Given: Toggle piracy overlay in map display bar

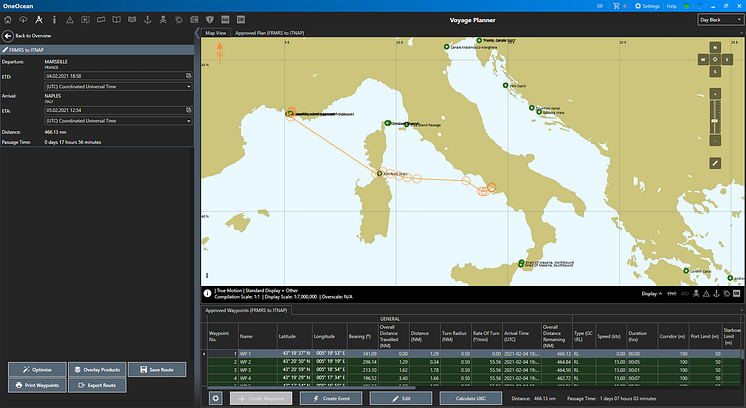Looking at the screenshot, I should pos(696,293).
